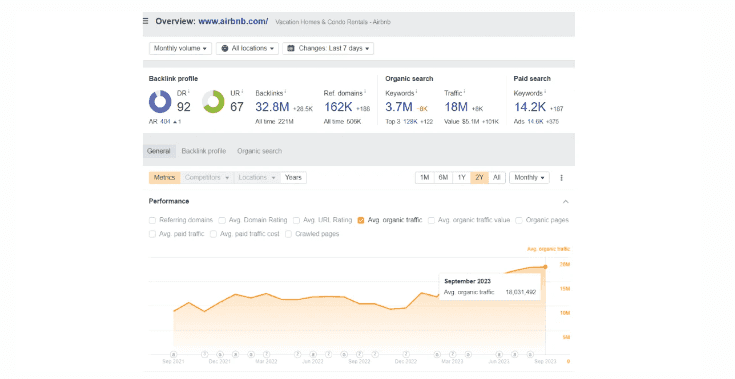Screen dimensions: 735x379
Task: Open the three-dot chart options menu
Action: (561, 178)
